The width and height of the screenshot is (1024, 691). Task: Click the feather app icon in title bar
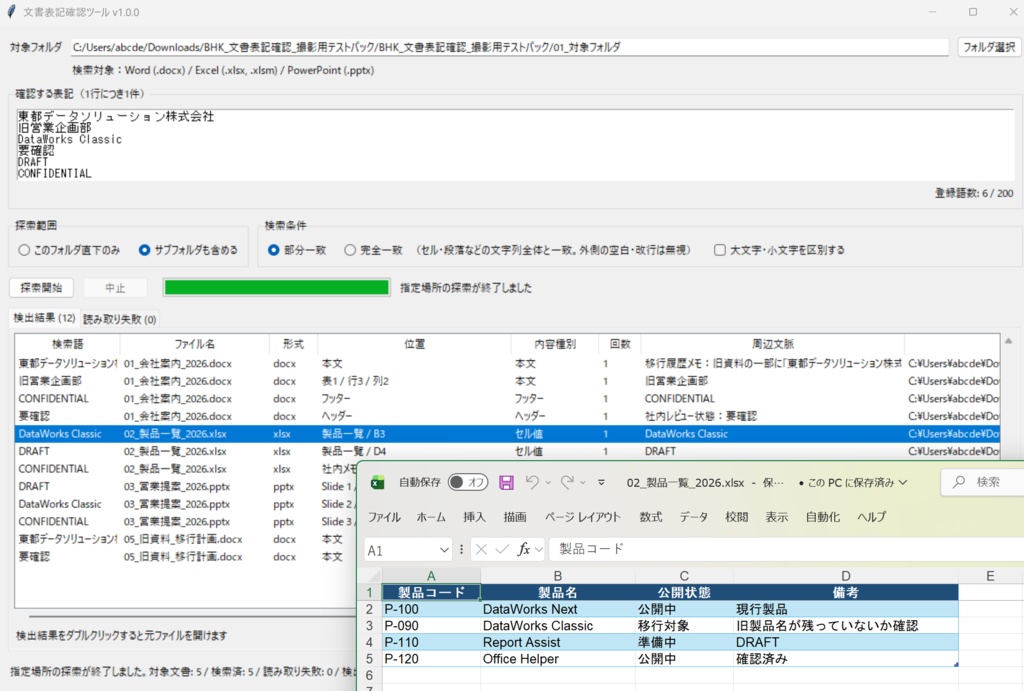point(11,12)
